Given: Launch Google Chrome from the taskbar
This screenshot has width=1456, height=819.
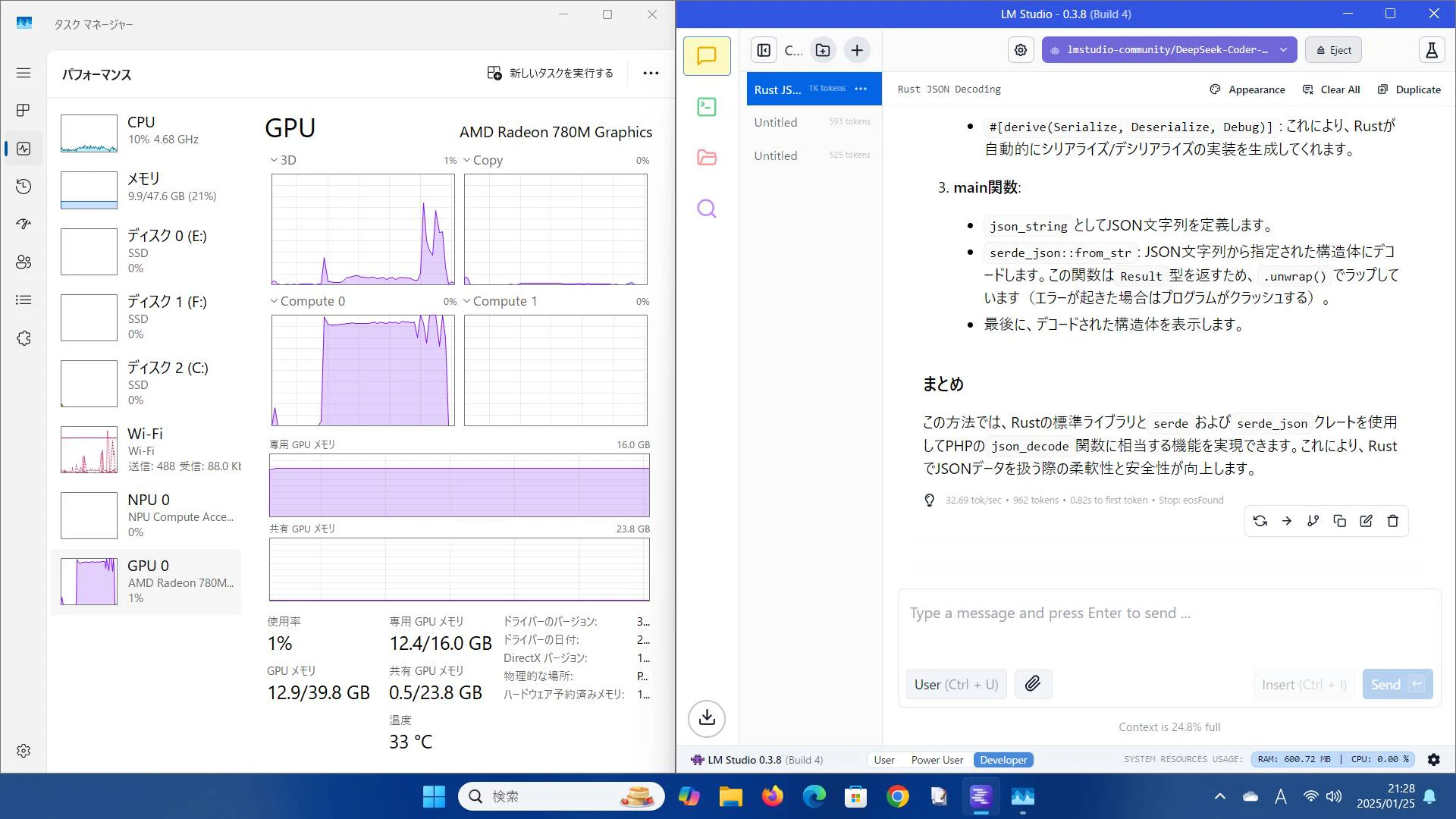Looking at the screenshot, I should click(898, 796).
